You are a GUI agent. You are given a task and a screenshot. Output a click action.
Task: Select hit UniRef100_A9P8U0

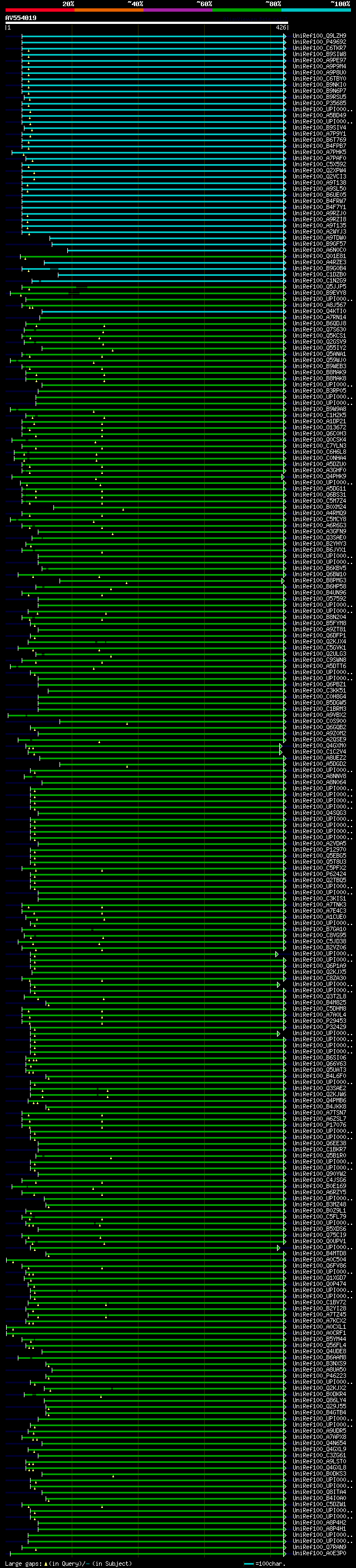tap(319, 72)
